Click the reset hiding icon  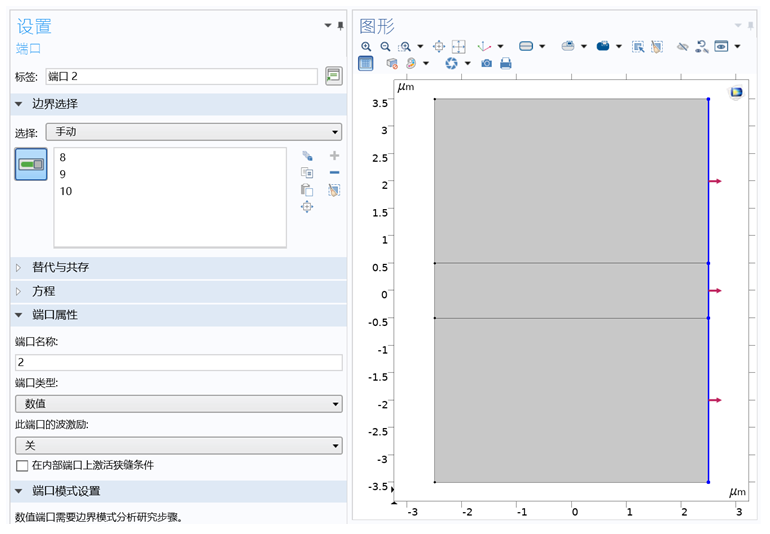point(702,47)
